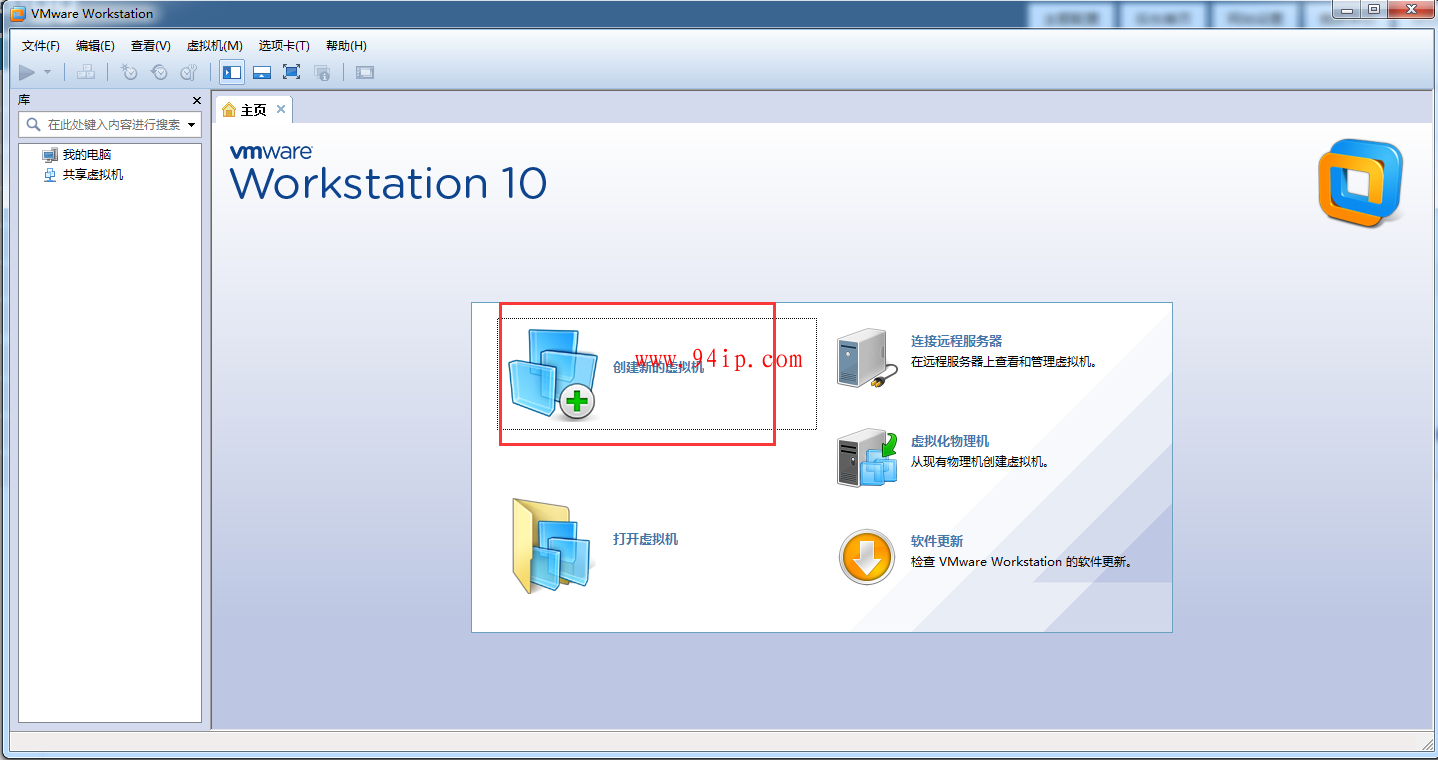Image resolution: width=1438 pixels, height=760 pixels.
Task: Click the 软件更新 link
Action: [x=937, y=541]
